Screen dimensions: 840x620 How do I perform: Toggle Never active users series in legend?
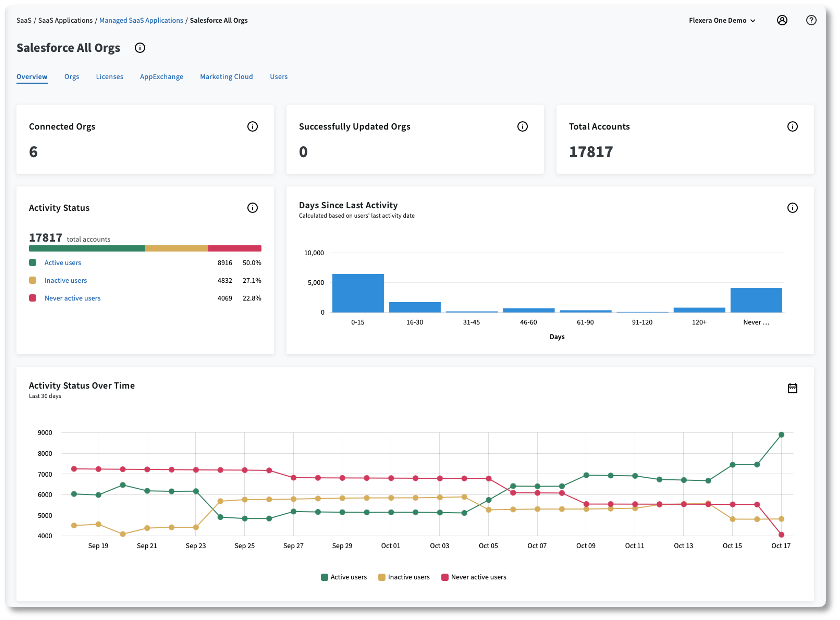point(472,577)
